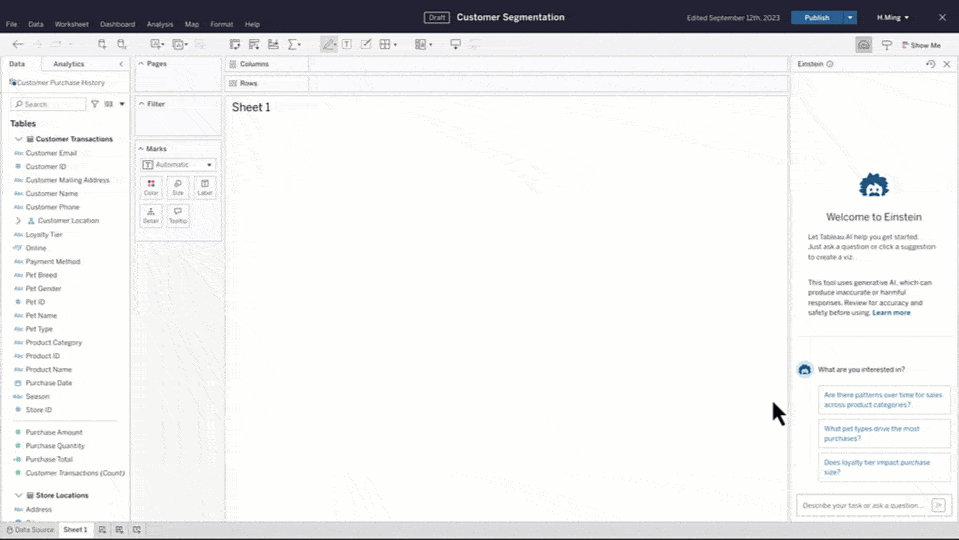This screenshot has width=959, height=540.
Task: Click the swap rows and columns icon
Action: tap(235, 44)
